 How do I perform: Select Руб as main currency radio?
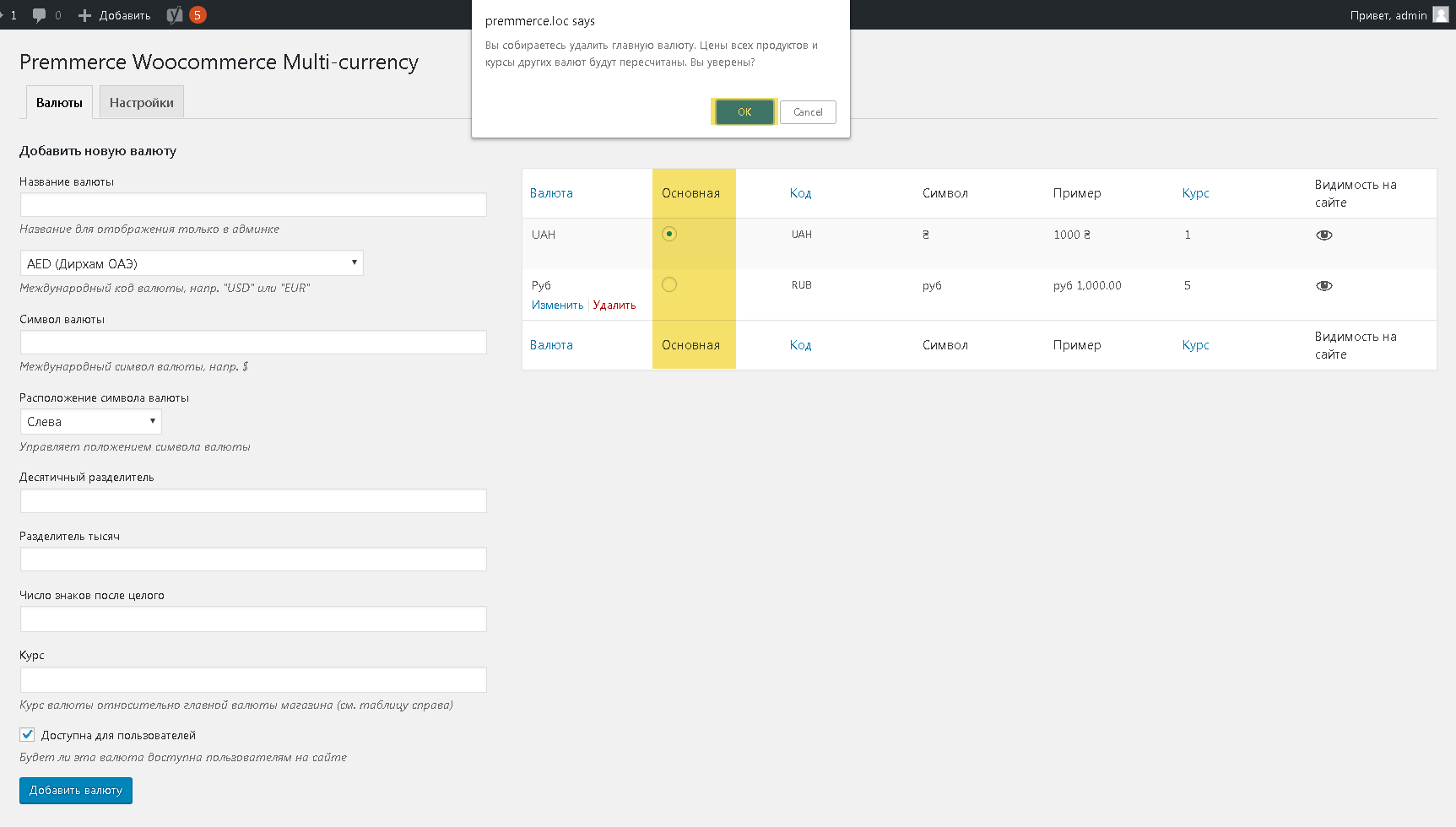669,284
